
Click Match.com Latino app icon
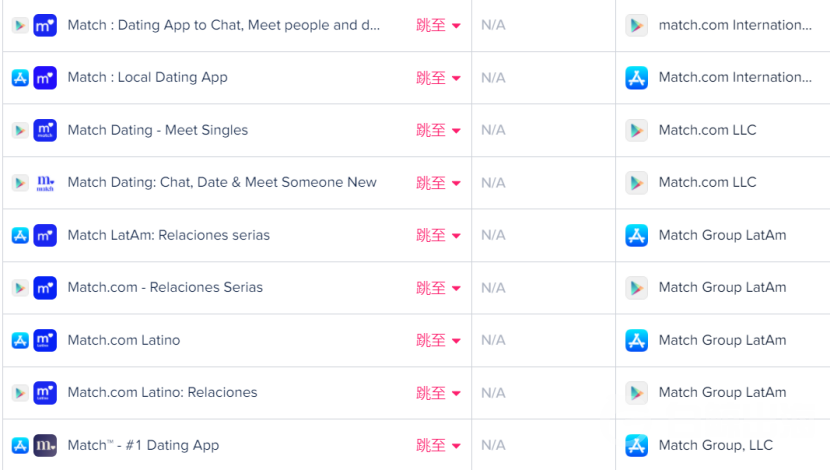tap(45, 340)
